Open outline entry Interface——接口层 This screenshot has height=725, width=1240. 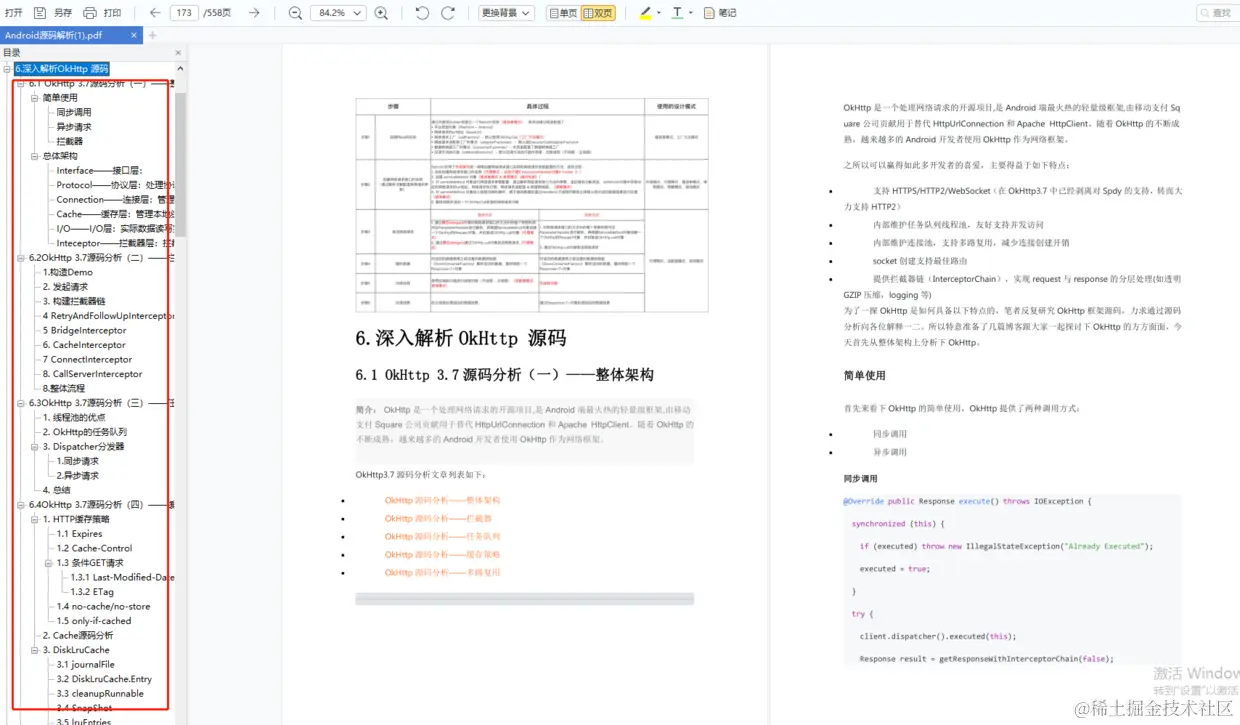[x=99, y=171]
